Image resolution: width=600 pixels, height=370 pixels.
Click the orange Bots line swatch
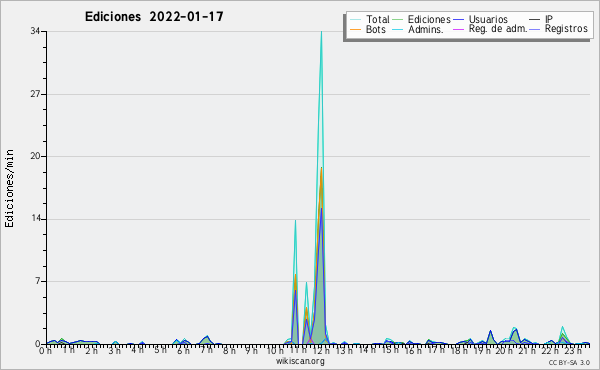(x=355, y=29)
